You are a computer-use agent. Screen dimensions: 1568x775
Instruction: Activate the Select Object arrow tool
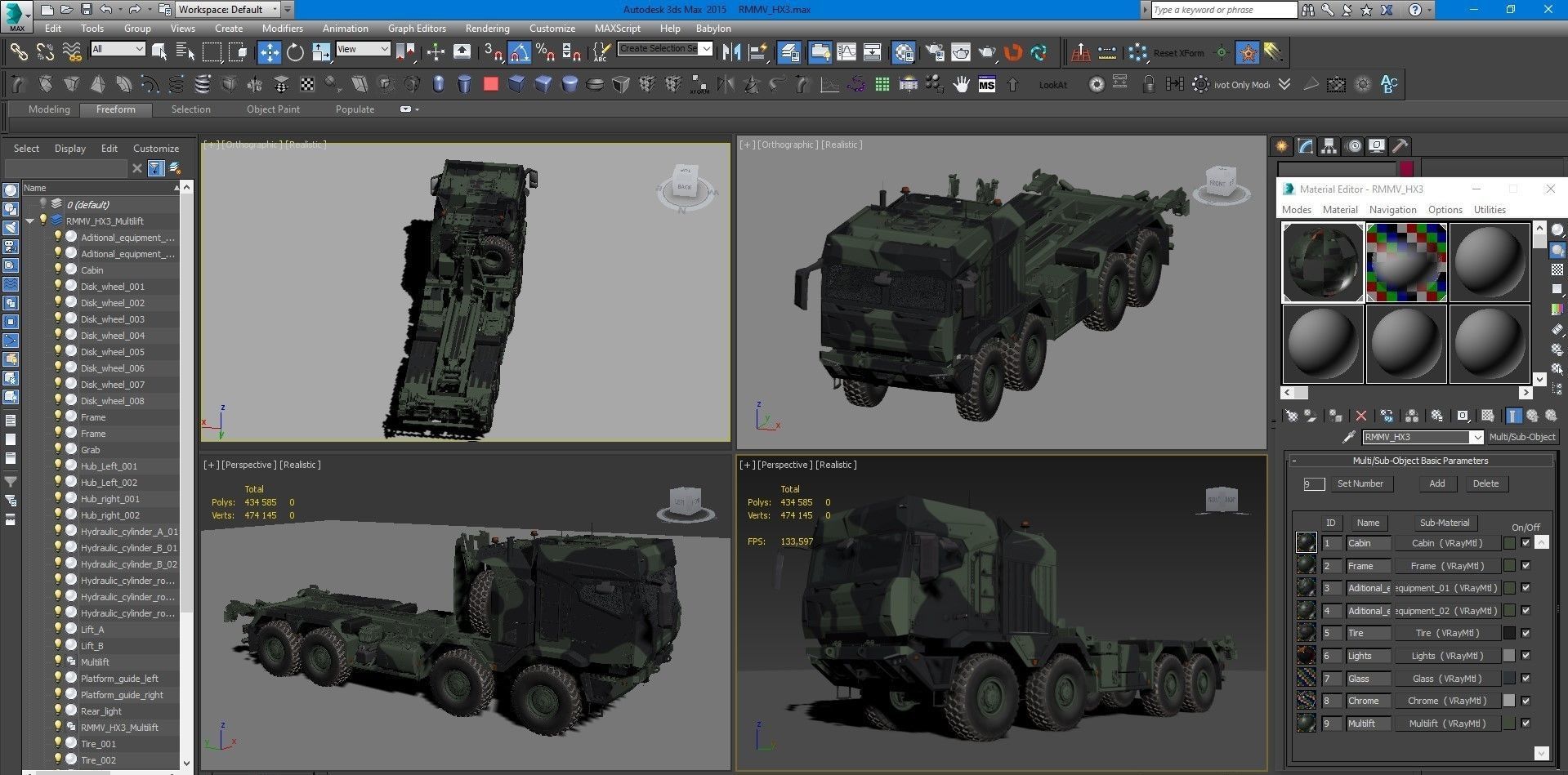click(x=159, y=52)
